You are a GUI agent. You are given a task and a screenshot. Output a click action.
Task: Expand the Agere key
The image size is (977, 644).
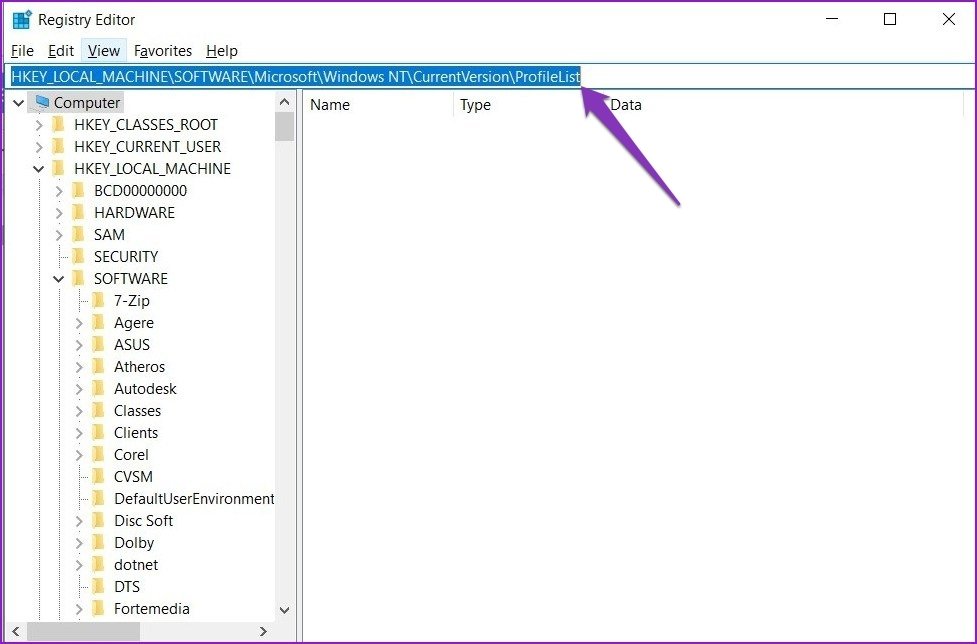(x=79, y=323)
